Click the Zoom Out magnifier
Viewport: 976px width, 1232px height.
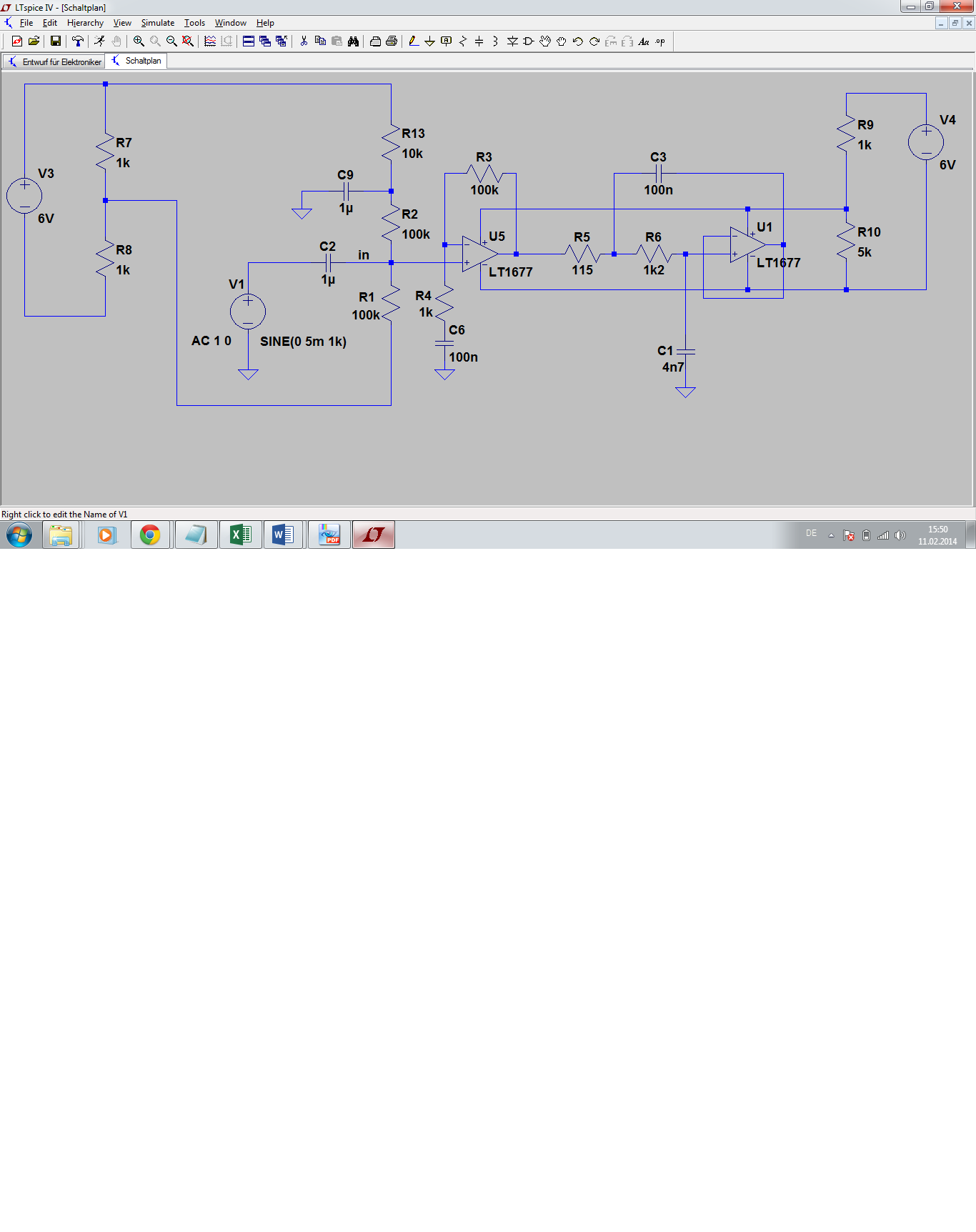(x=171, y=41)
